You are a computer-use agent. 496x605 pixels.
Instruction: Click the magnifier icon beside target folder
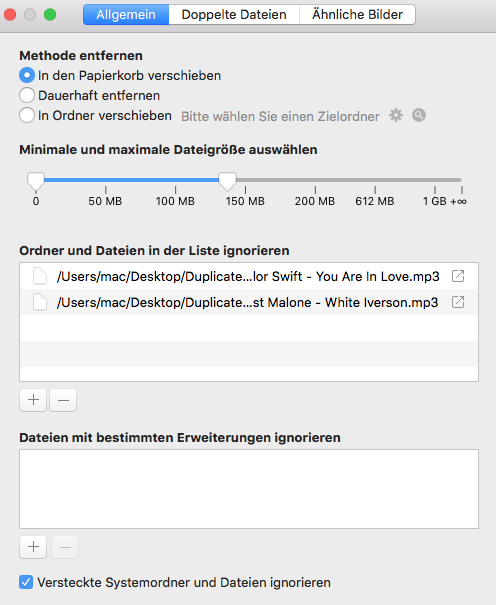coord(419,115)
